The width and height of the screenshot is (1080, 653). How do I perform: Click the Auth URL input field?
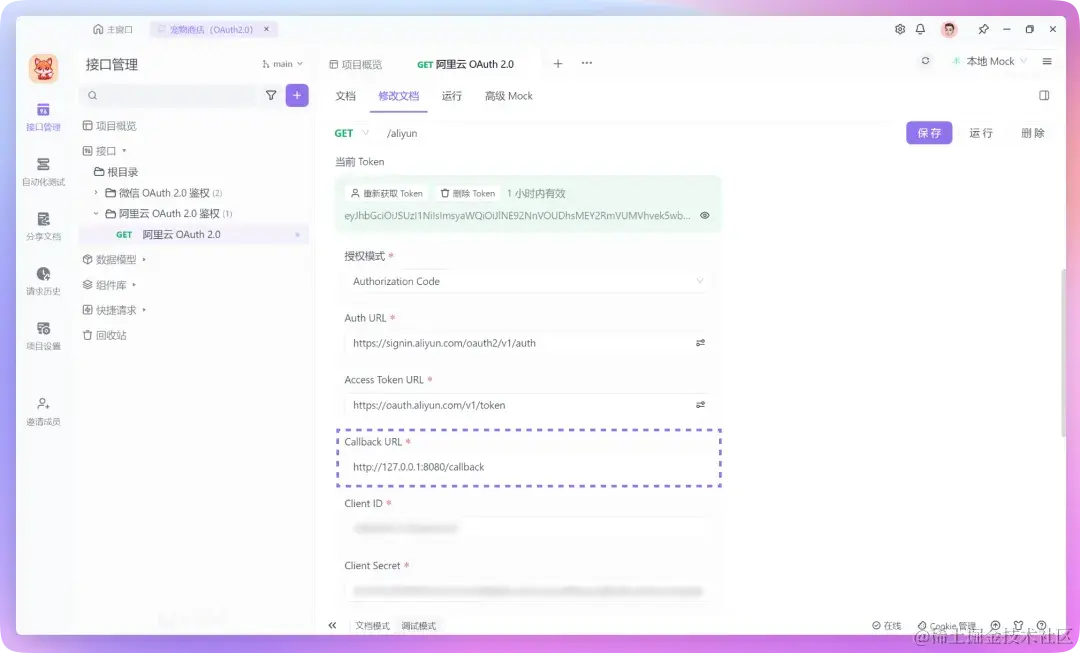coord(527,342)
